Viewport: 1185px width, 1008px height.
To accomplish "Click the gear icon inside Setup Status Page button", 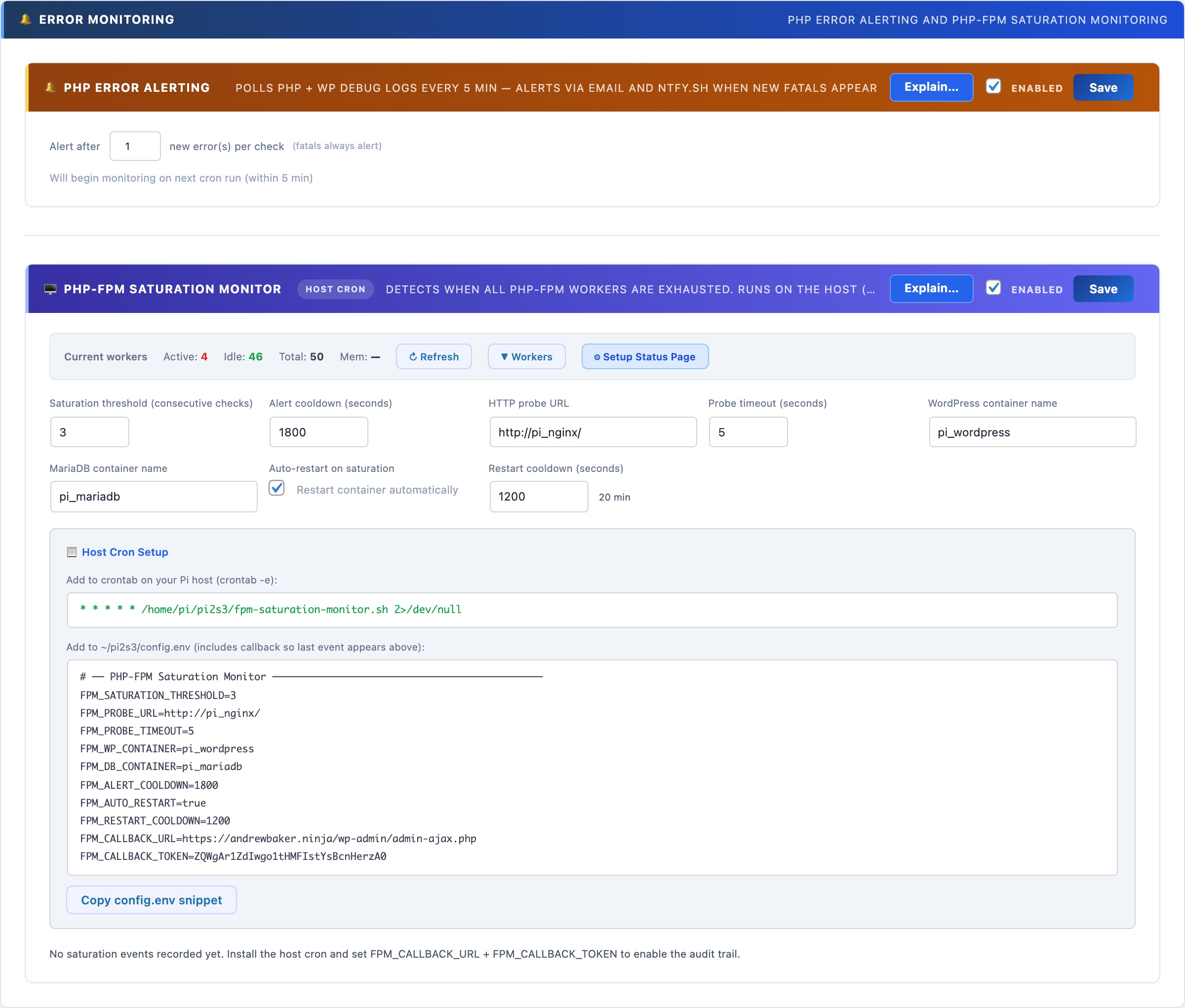I will [597, 356].
